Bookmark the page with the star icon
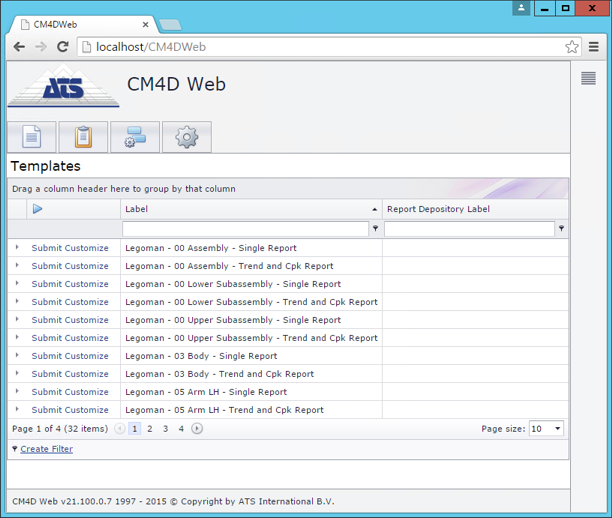 coord(572,47)
